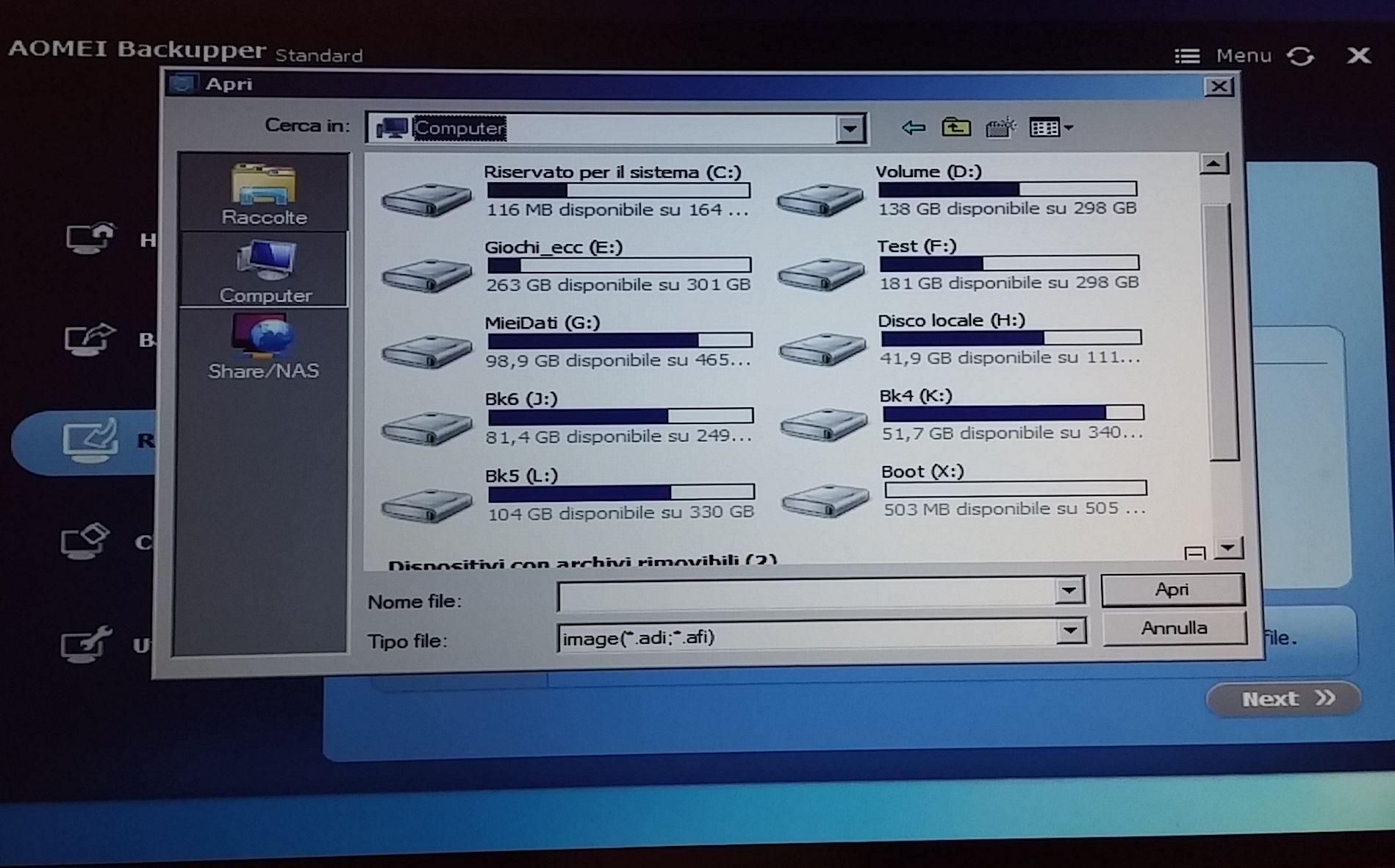Click the Annulla button
Viewport: 1395px width, 868px height.
point(1174,628)
